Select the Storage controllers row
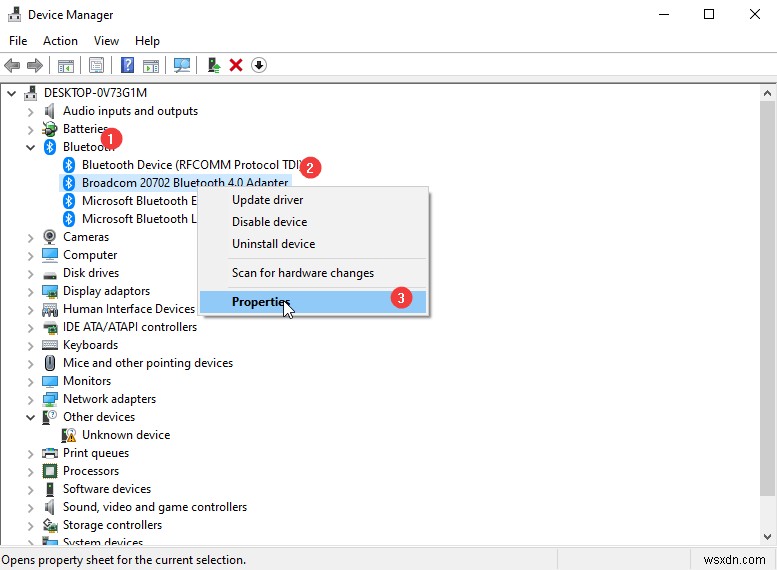The height and width of the screenshot is (570, 777). (112, 524)
